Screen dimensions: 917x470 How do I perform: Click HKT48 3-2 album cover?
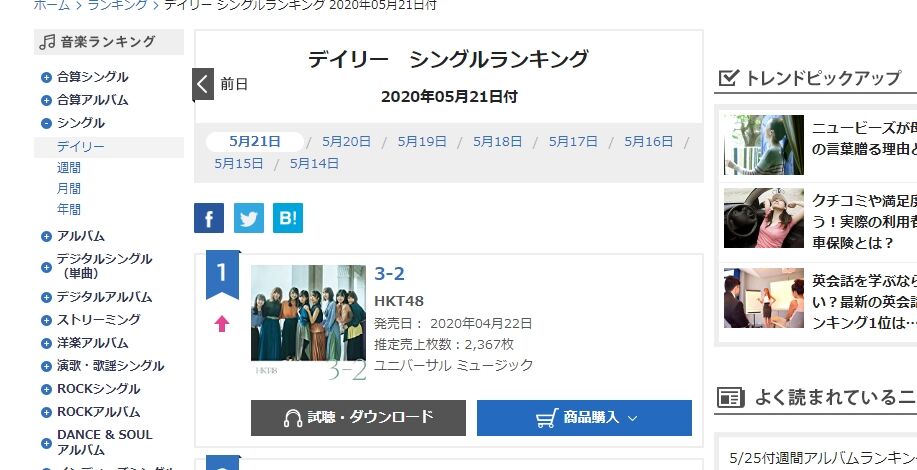point(308,322)
